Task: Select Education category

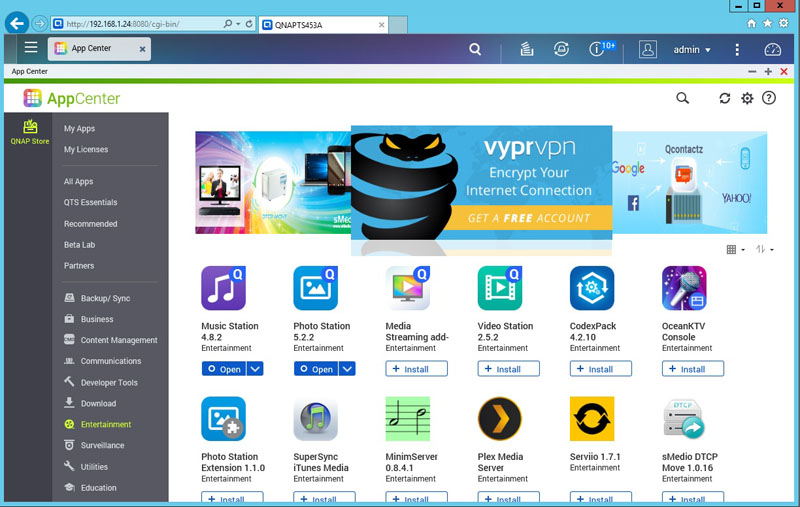Action: point(90,488)
